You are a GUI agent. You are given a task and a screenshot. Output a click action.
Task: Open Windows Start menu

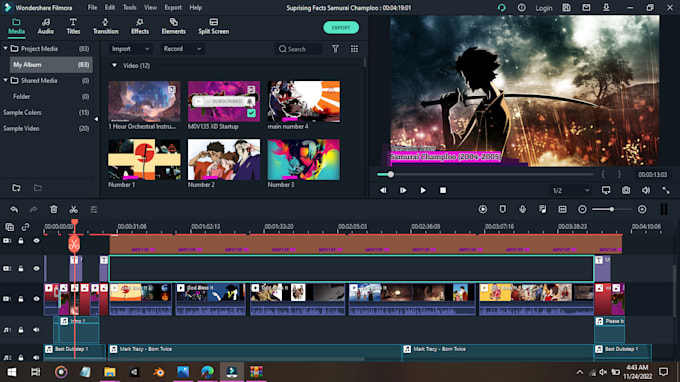tap(12, 372)
